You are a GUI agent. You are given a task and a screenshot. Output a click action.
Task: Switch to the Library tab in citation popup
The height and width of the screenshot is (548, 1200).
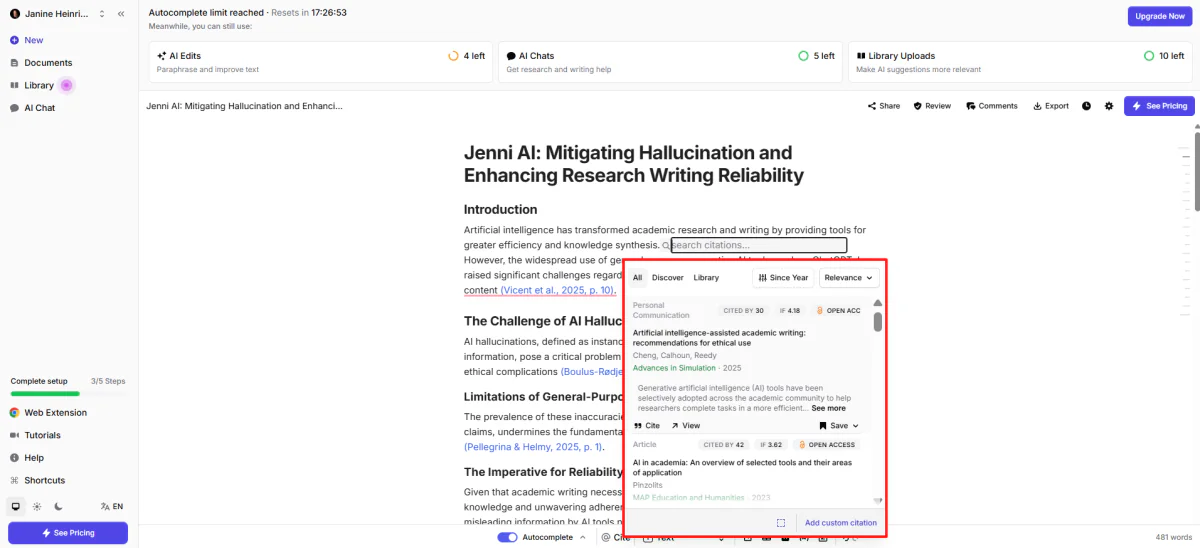pos(706,278)
